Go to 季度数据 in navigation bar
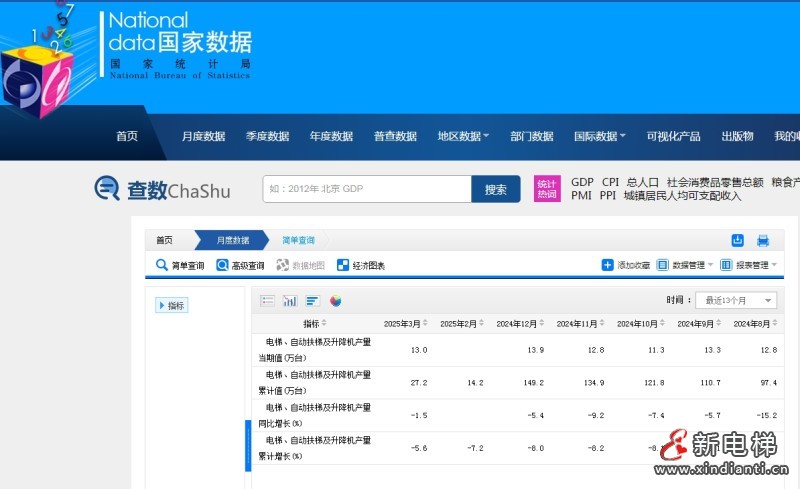This screenshot has width=800, height=489. tap(267, 136)
